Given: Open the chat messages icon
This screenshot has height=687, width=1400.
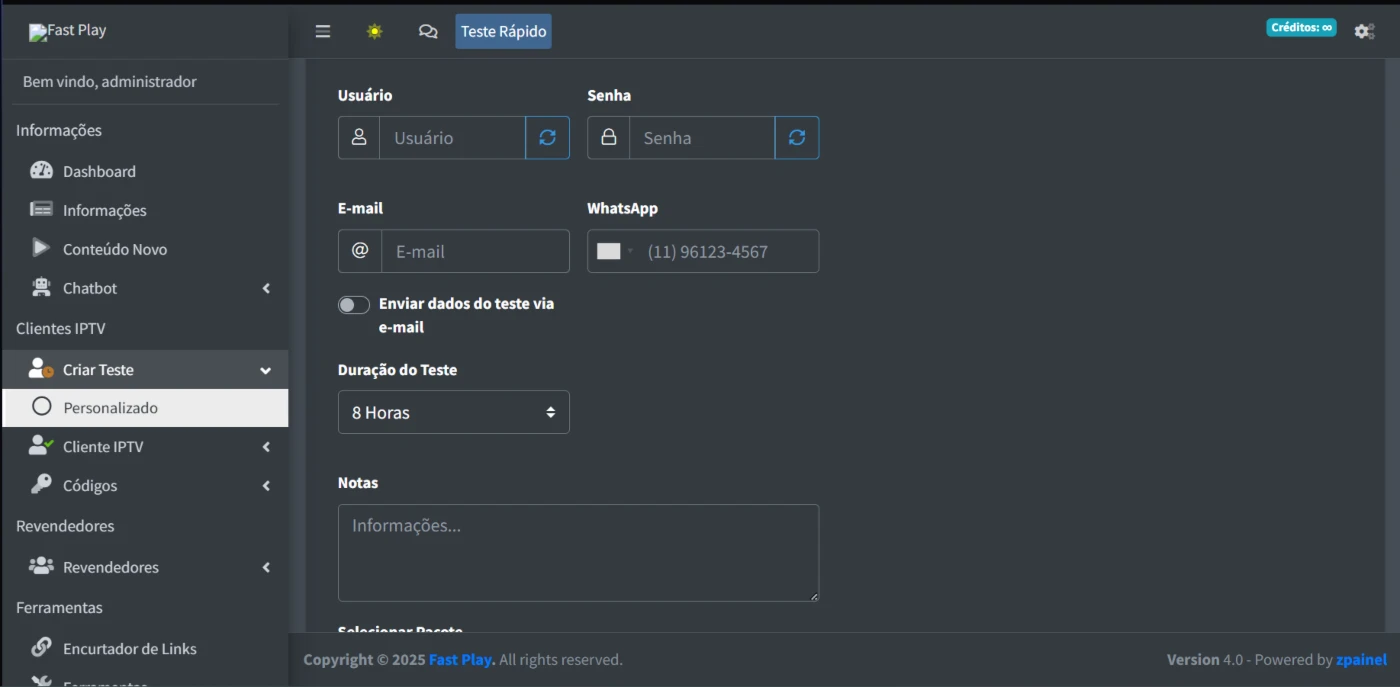Looking at the screenshot, I should pos(428,31).
